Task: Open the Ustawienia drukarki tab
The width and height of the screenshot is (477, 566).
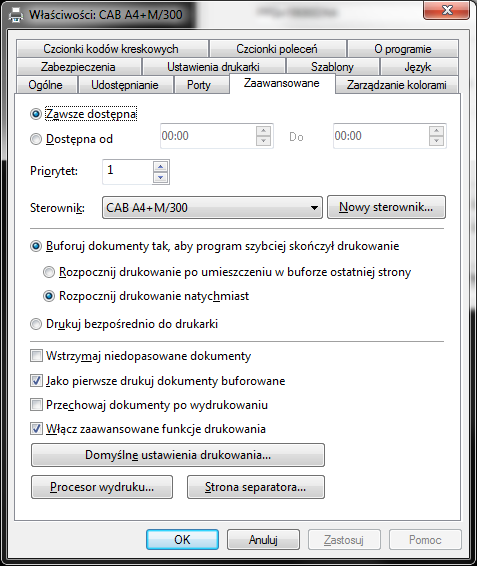Action: [x=213, y=67]
